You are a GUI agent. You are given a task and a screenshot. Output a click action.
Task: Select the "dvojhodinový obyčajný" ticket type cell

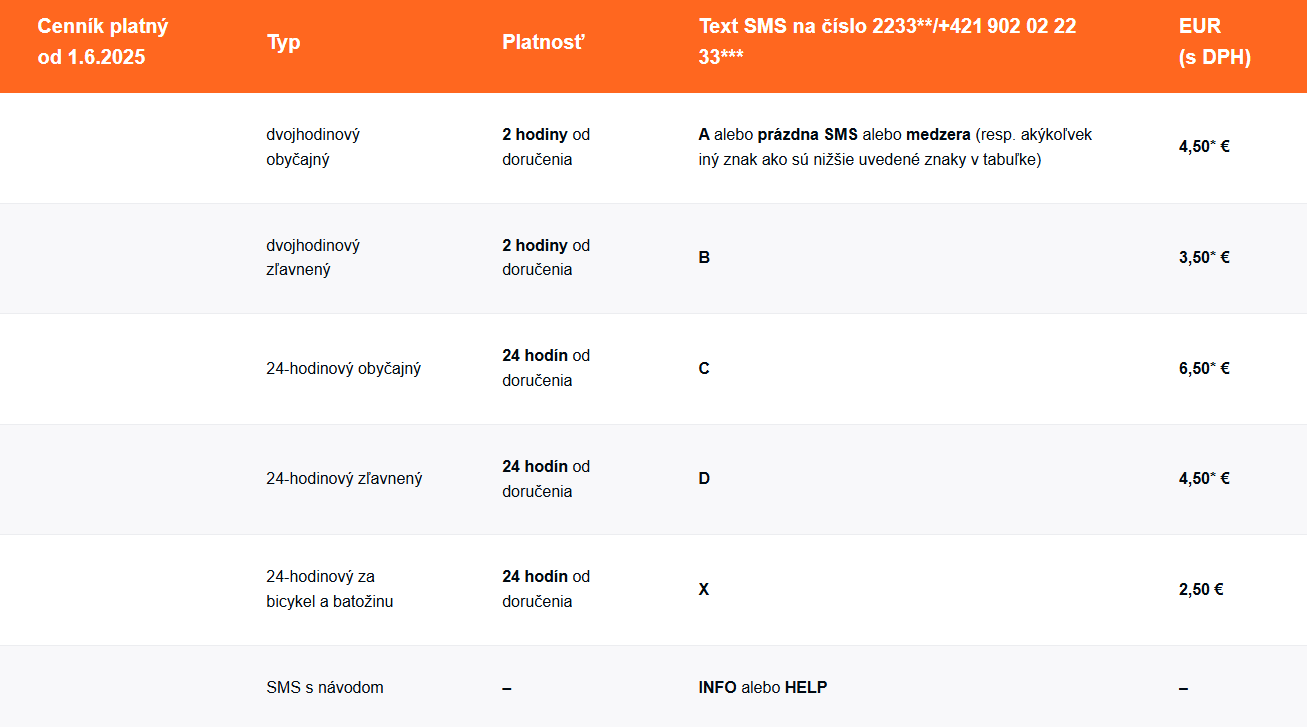pyautogui.click(x=313, y=147)
